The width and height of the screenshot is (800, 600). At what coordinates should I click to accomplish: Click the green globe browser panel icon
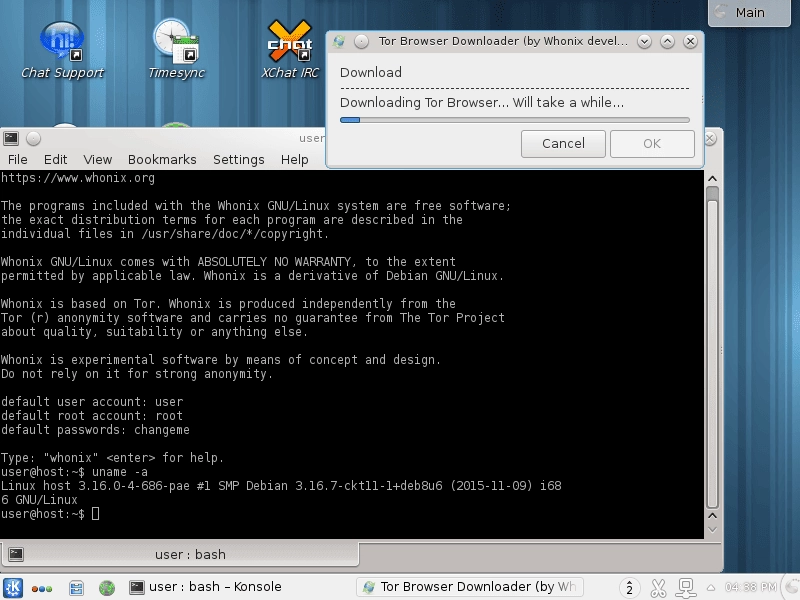tap(107, 588)
